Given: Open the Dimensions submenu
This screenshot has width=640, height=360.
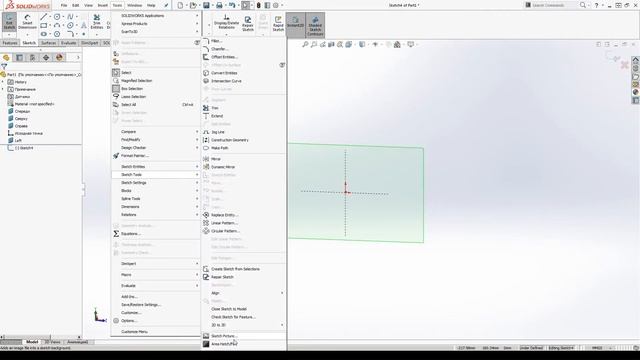Looking at the screenshot, I should [156, 207].
